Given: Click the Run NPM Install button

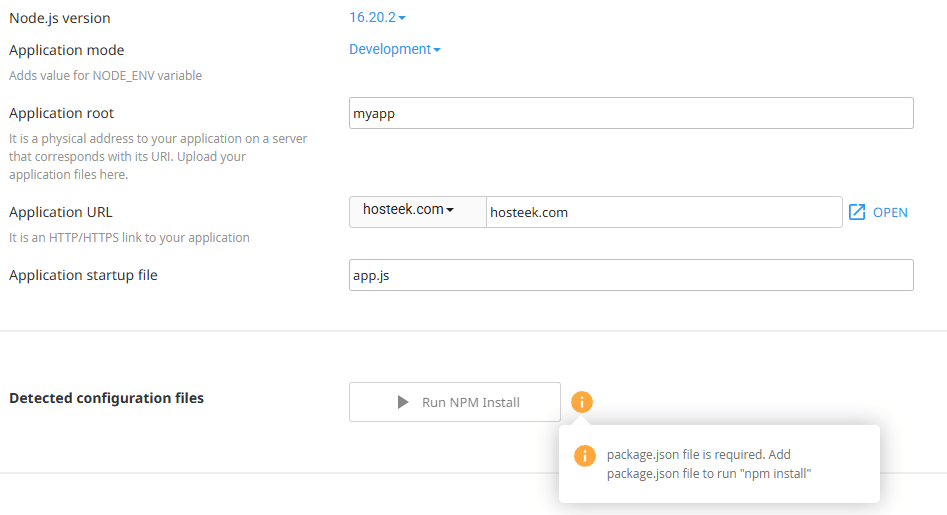Looking at the screenshot, I should 455,402.
